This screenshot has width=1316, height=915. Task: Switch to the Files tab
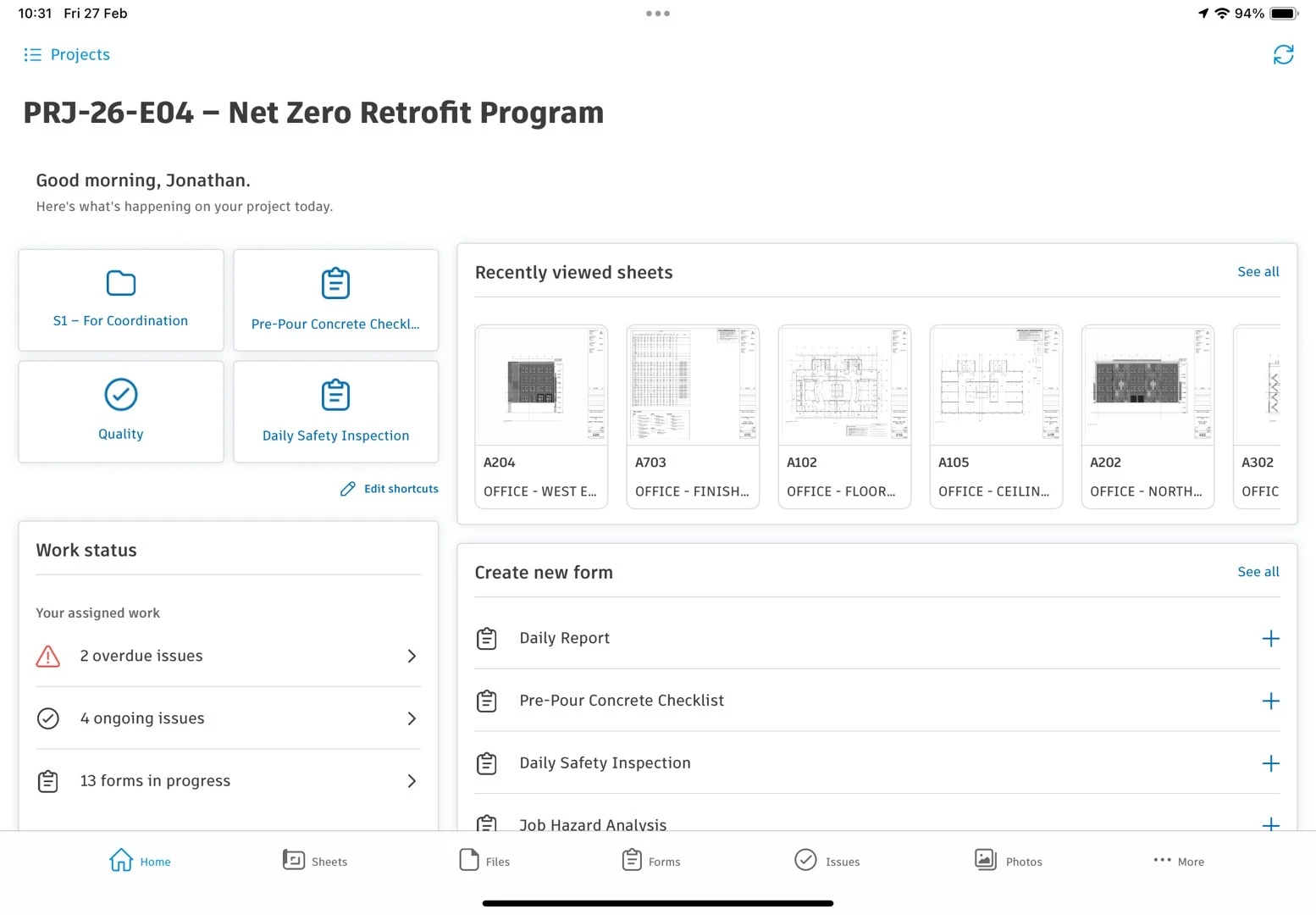pyautogui.click(x=484, y=861)
